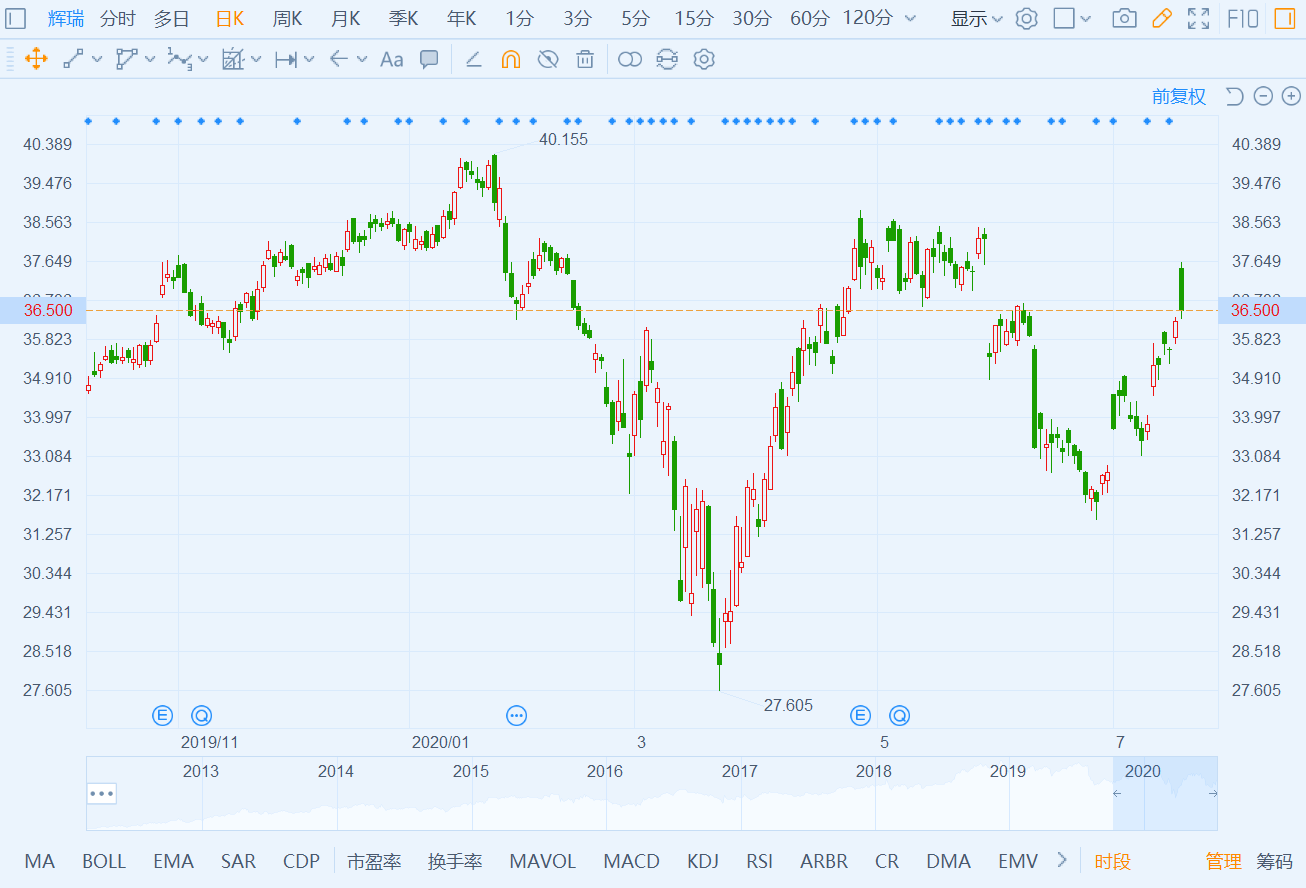
Task: Toggle the magnet snap tool
Action: (510, 60)
